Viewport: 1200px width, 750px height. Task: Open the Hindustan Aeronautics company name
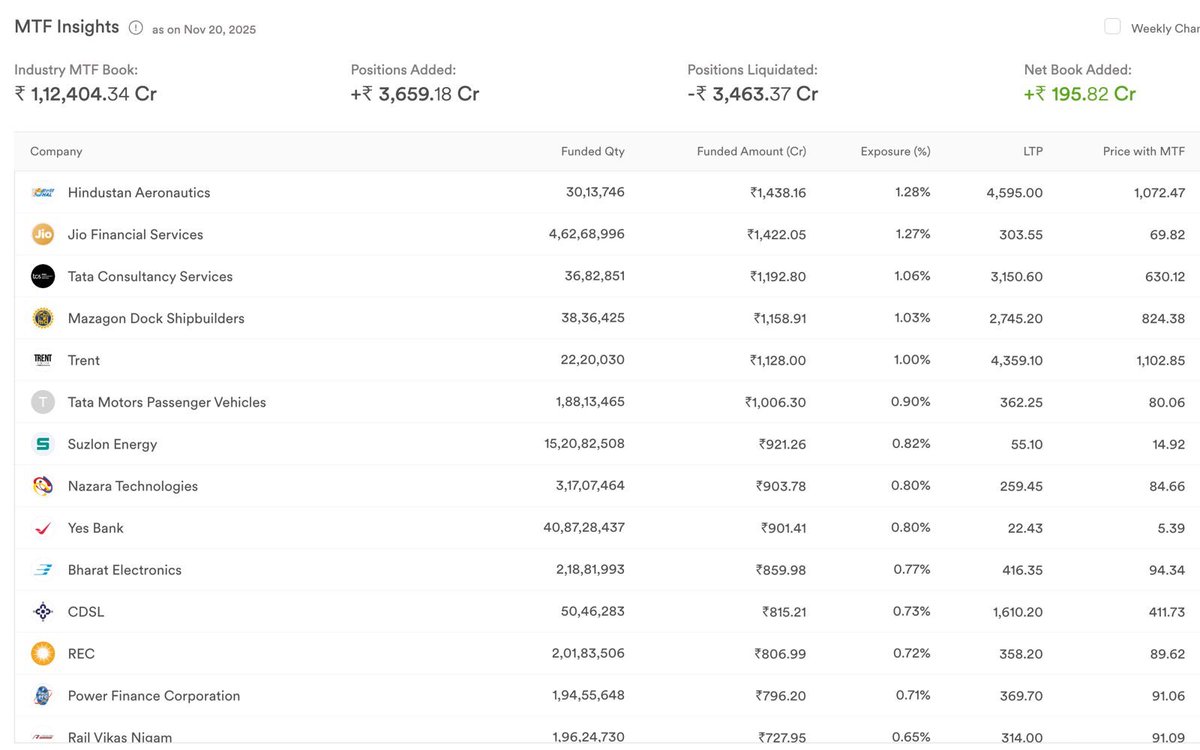click(x=139, y=192)
